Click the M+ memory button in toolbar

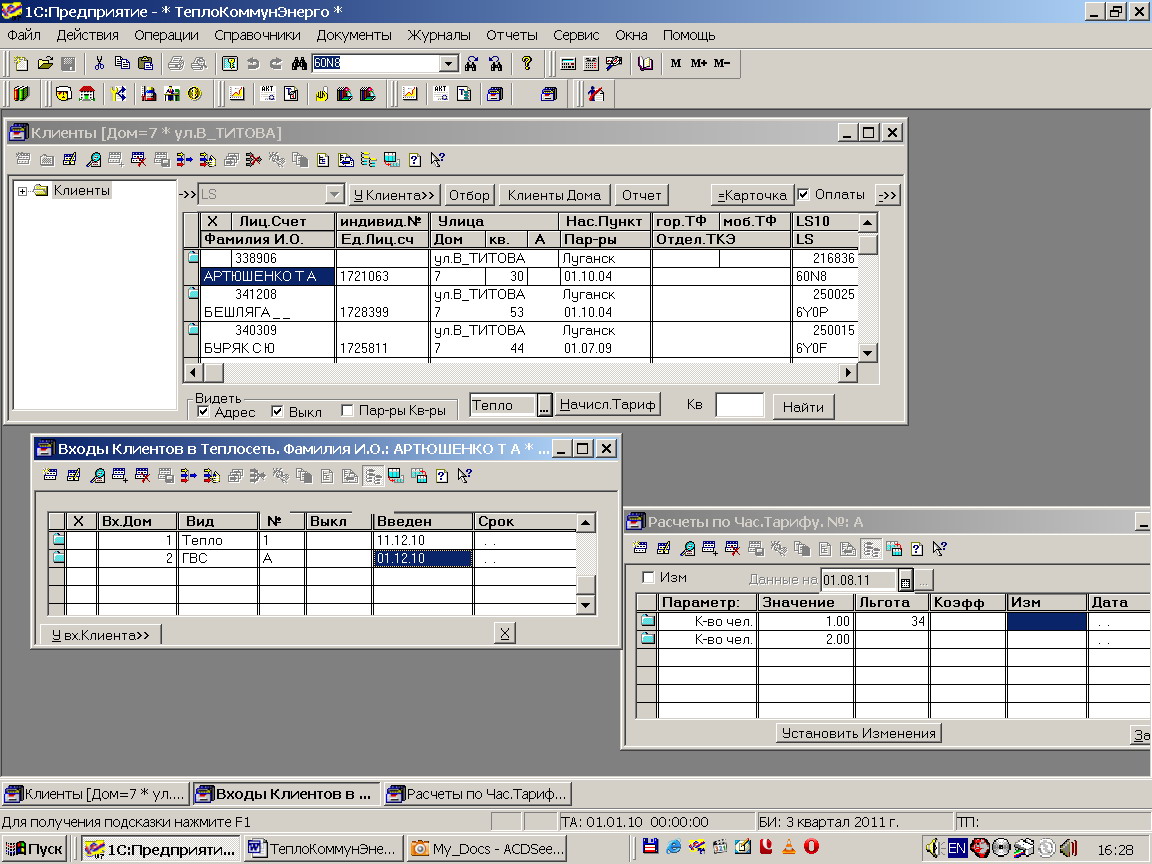tap(699, 64)
